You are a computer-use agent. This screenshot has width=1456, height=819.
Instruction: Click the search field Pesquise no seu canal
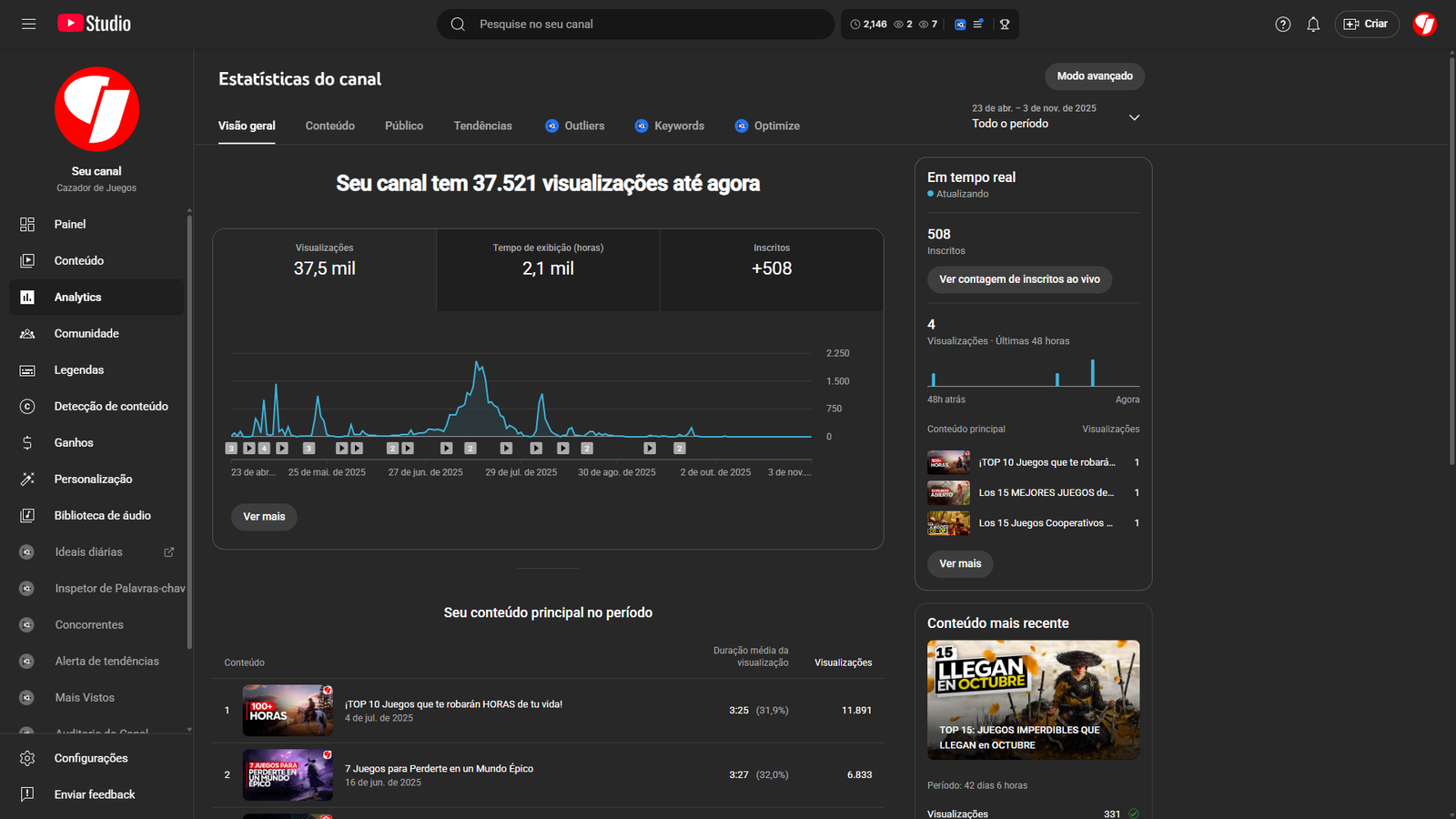click(x=637, y=25)
